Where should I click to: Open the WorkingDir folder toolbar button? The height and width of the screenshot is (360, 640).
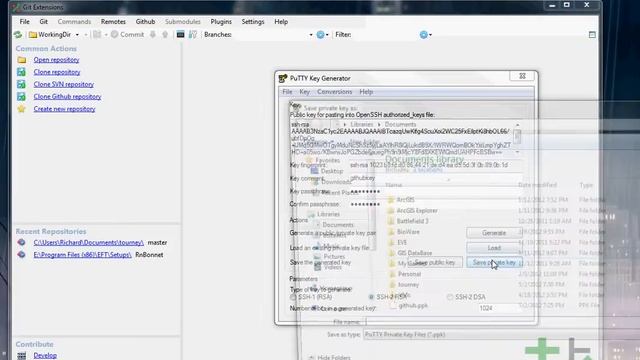pyautogui.click(x=50, y=35)
